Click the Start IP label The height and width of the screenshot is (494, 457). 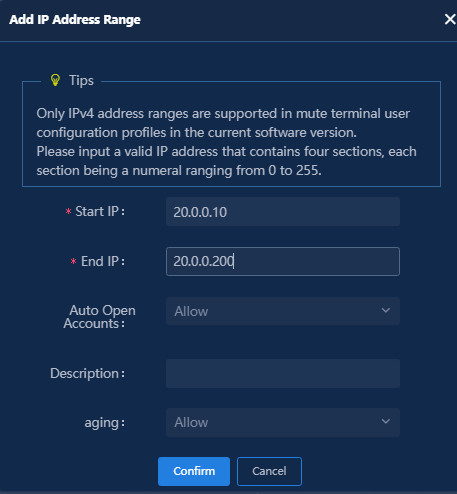tap(100, 211)
